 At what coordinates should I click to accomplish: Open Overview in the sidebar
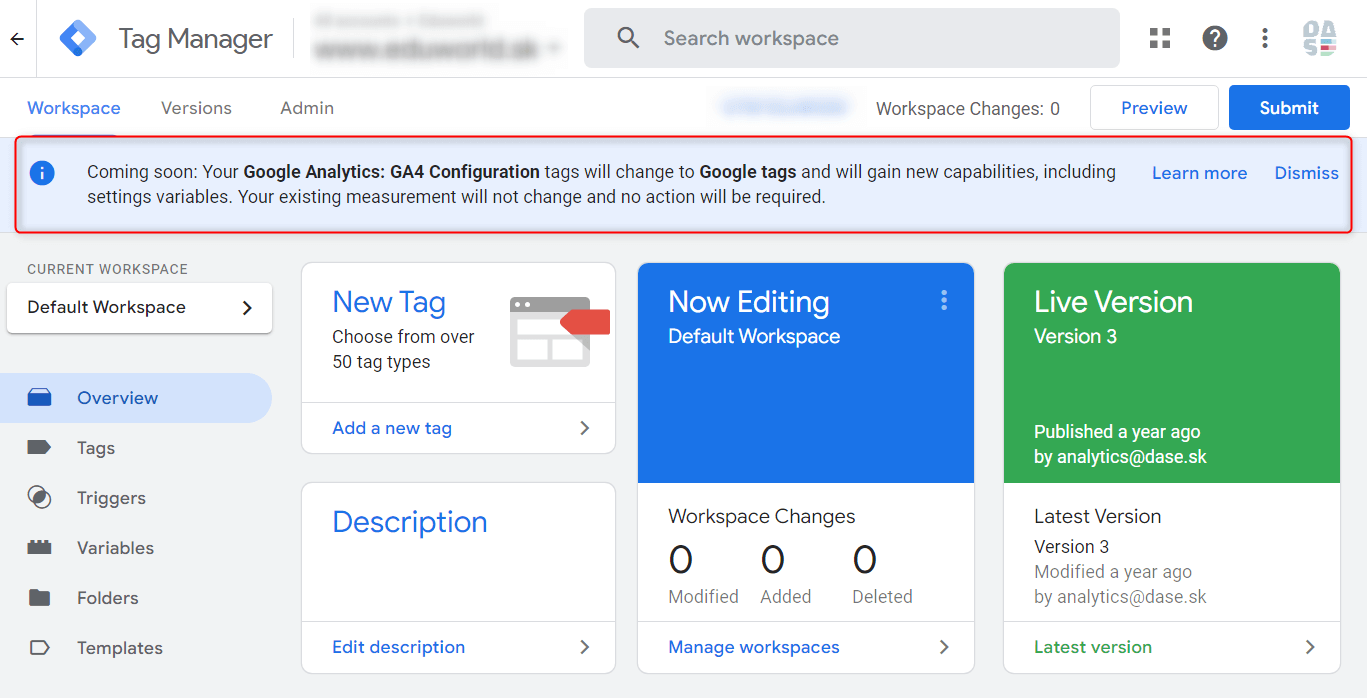pyautogui.click(x=136, y=398)
